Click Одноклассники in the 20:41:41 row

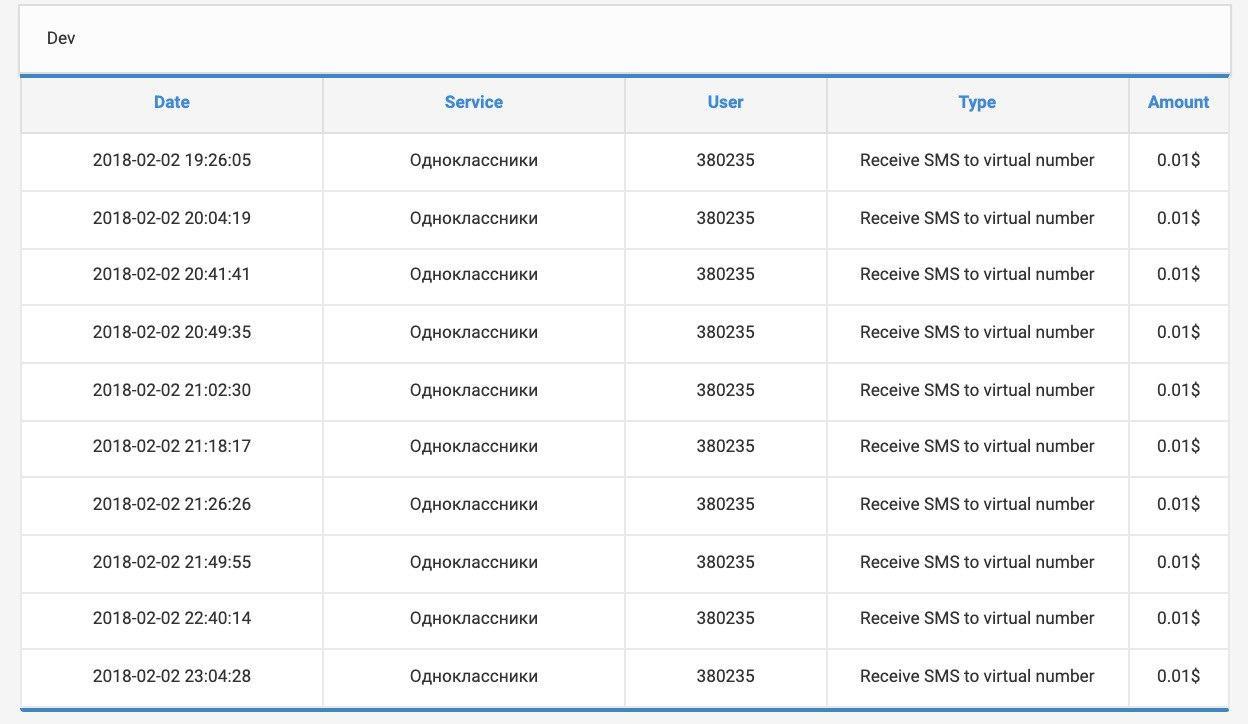(x=474, y=274)
